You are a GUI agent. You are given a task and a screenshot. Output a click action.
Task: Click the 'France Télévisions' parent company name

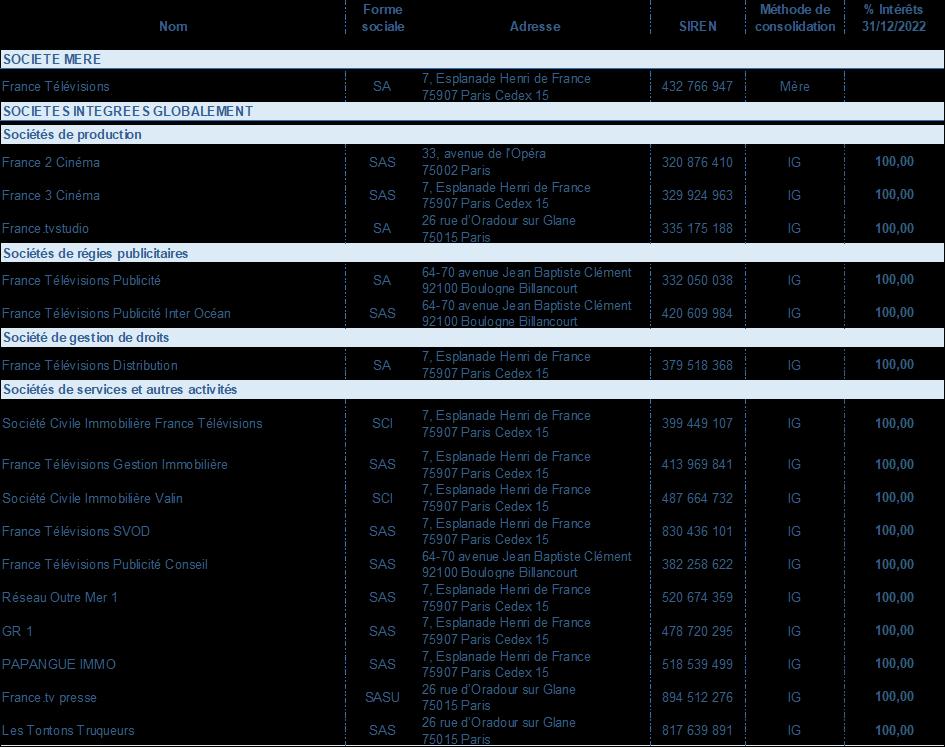tap(55, 87)
